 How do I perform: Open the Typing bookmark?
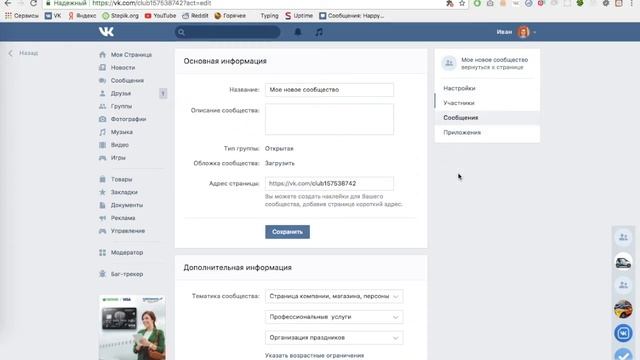[269, 16]
